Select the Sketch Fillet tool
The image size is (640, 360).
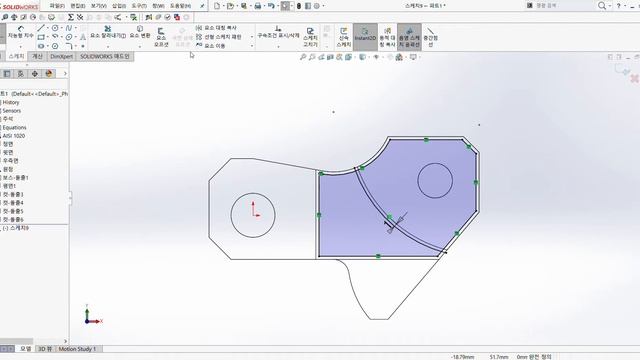(69, 46)
